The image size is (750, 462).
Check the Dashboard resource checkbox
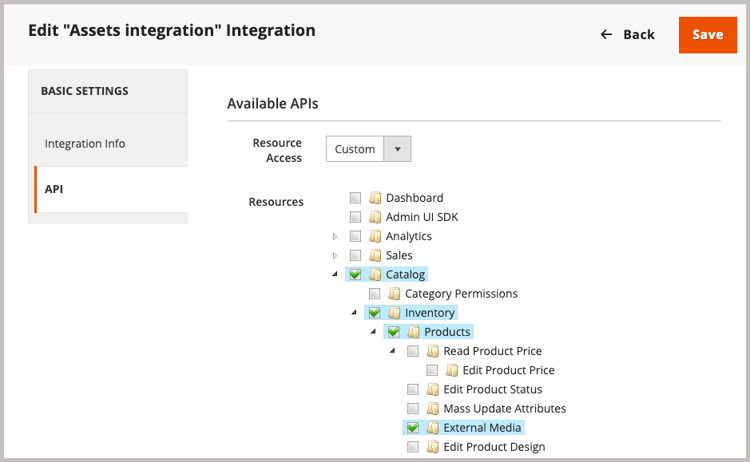[x=355, y=198]
